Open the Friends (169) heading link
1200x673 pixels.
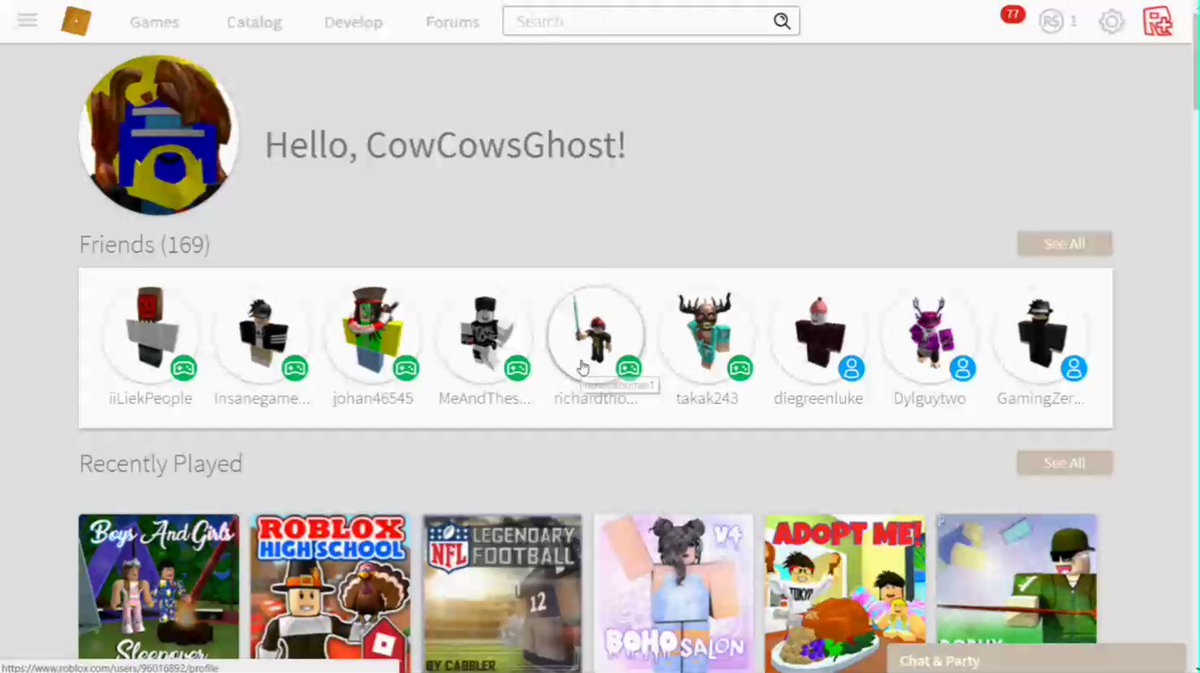tap(144, 245)
